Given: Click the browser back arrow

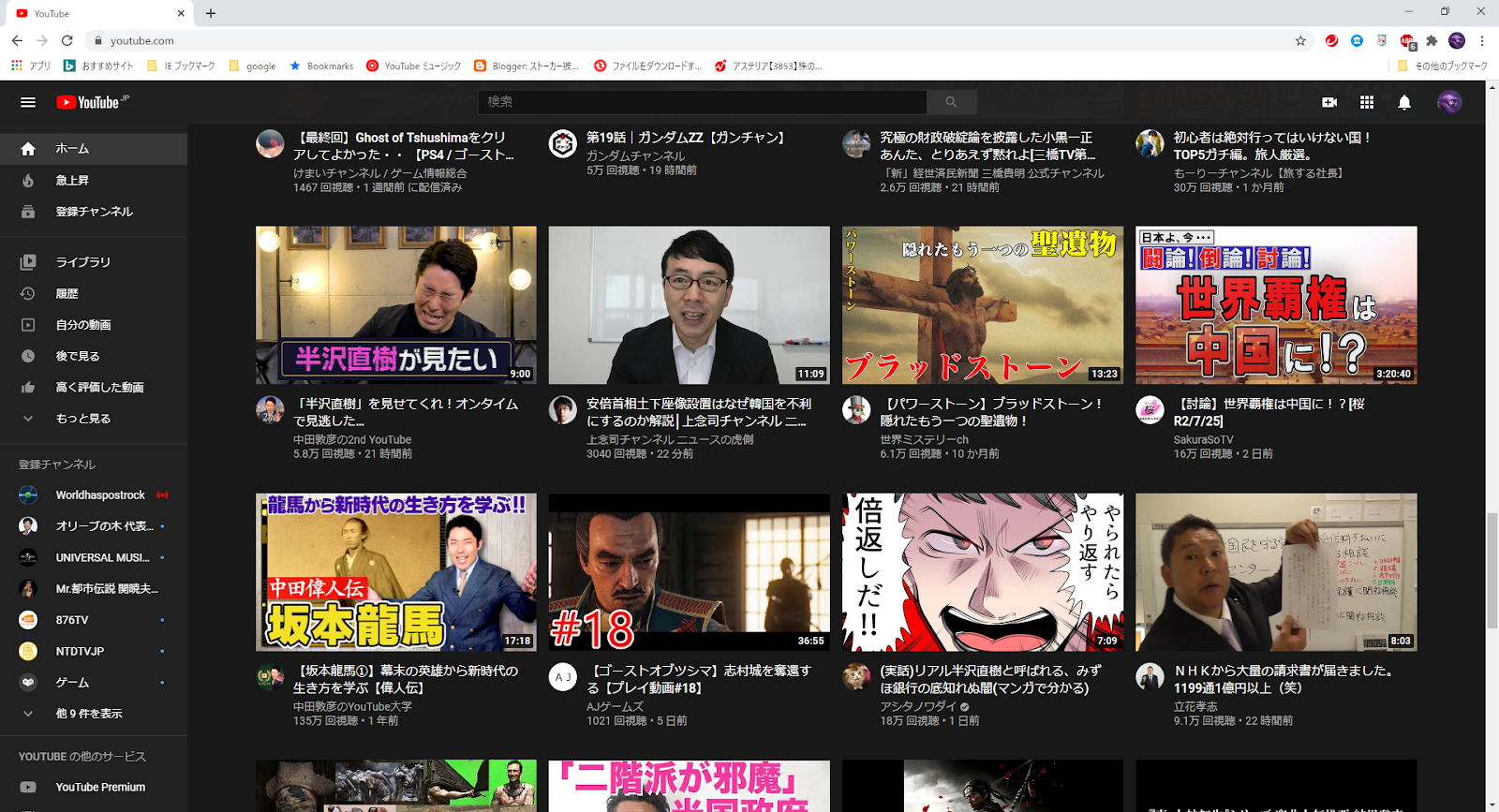Looking at the screenshot, I should point(17,40).
